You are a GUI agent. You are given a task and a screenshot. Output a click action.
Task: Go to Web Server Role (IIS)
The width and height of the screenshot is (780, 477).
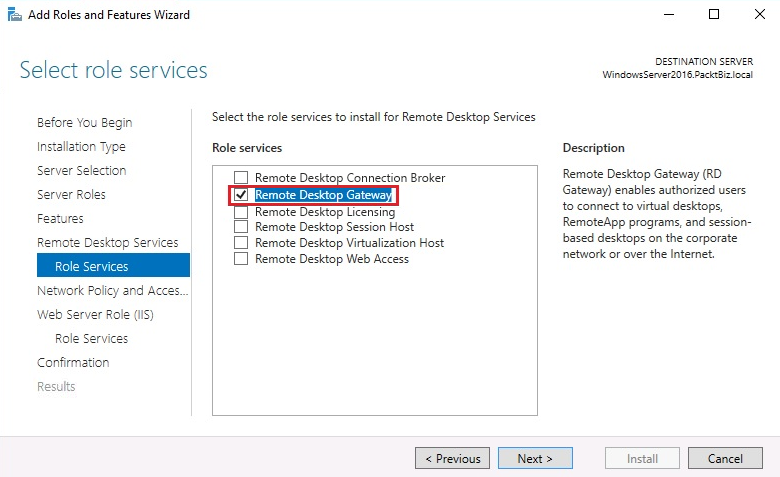coord(95,315)
